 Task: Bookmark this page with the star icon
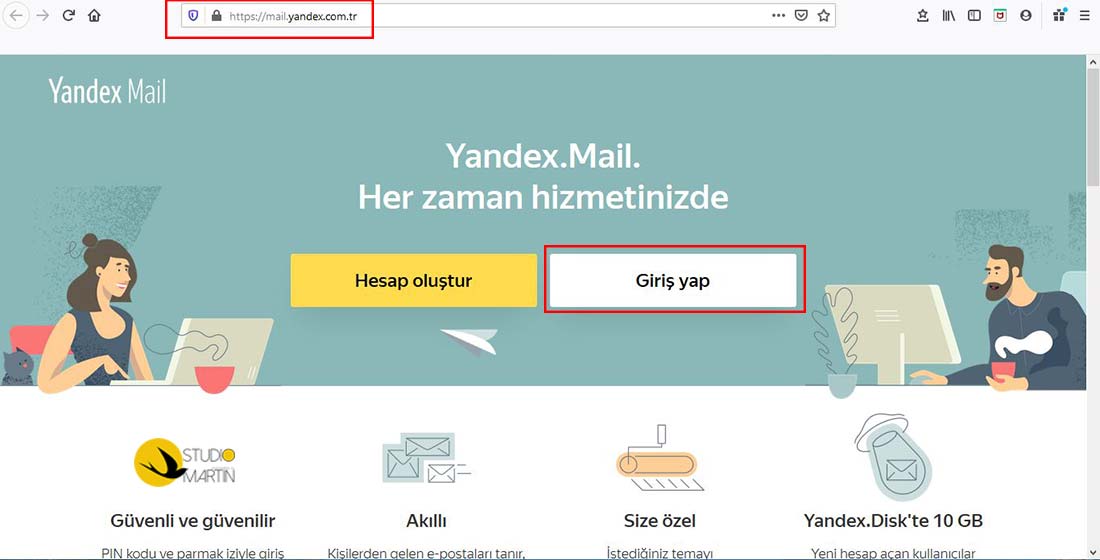pyautogui.click(x=824, y=16)
